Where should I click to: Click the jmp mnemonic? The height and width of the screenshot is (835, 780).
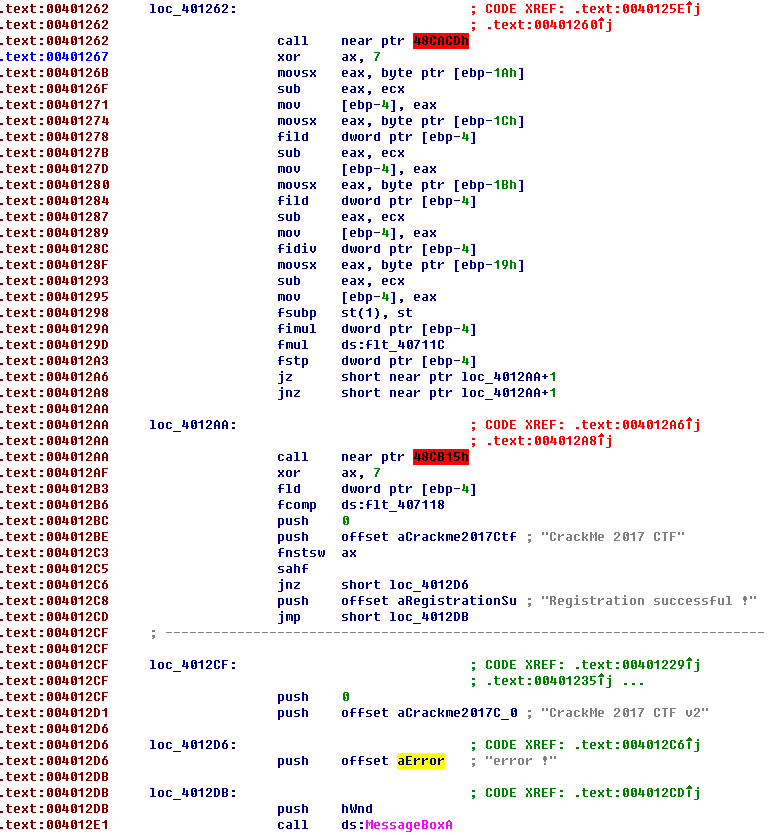[x=289, y=617]
